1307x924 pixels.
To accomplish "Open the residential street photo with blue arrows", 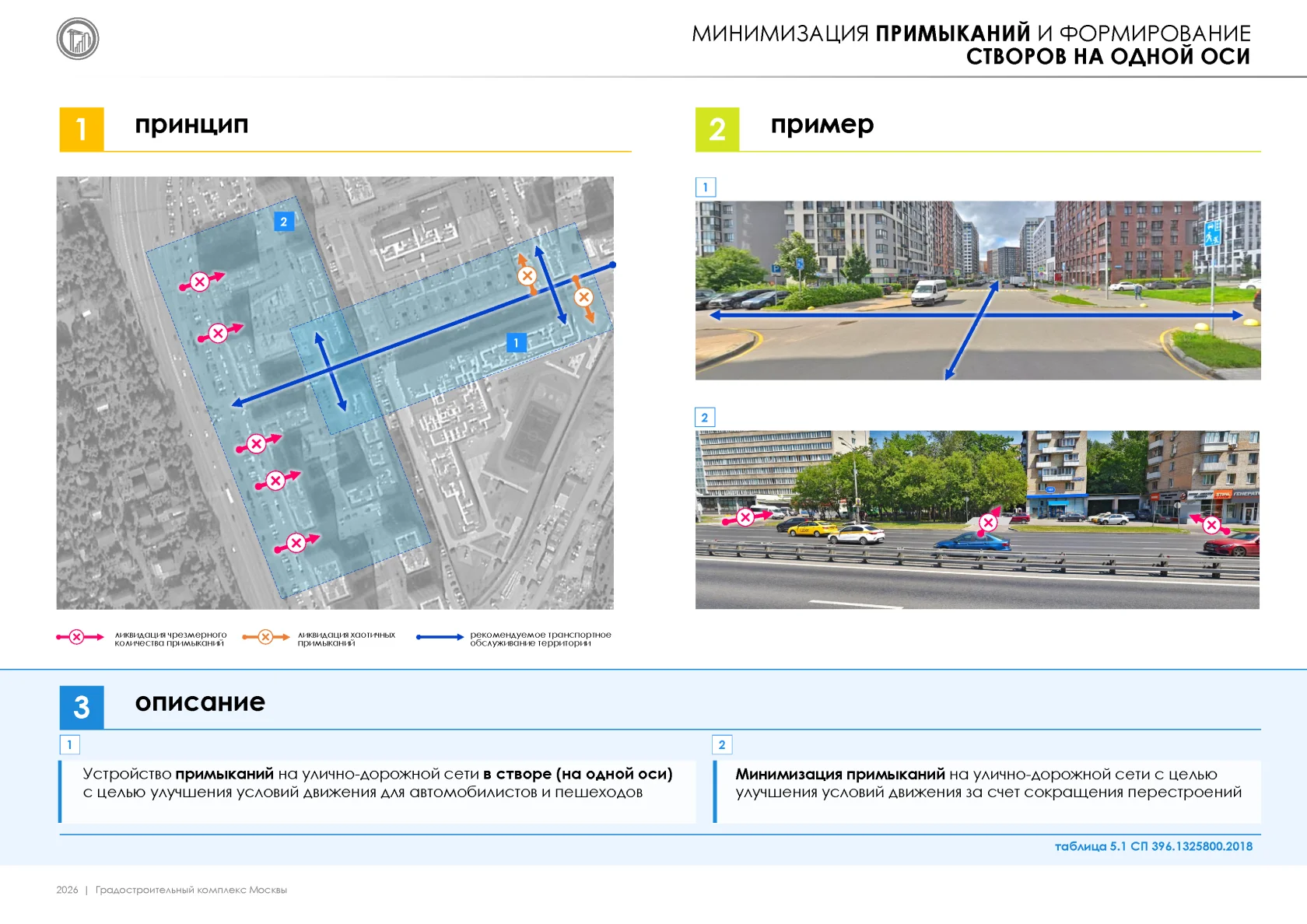I will (978, 290).
